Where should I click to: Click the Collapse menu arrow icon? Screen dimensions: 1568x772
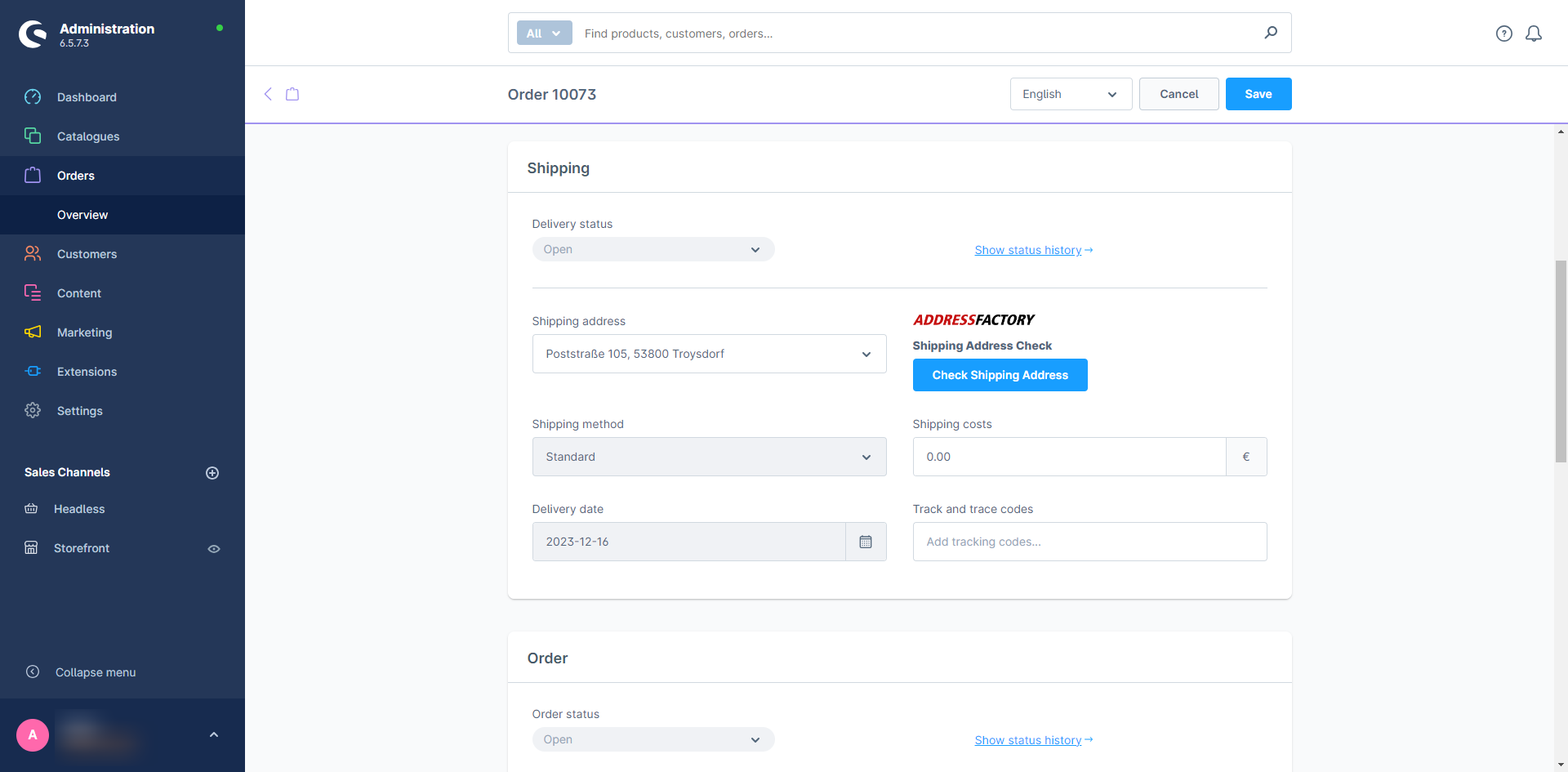click(33, 672)
